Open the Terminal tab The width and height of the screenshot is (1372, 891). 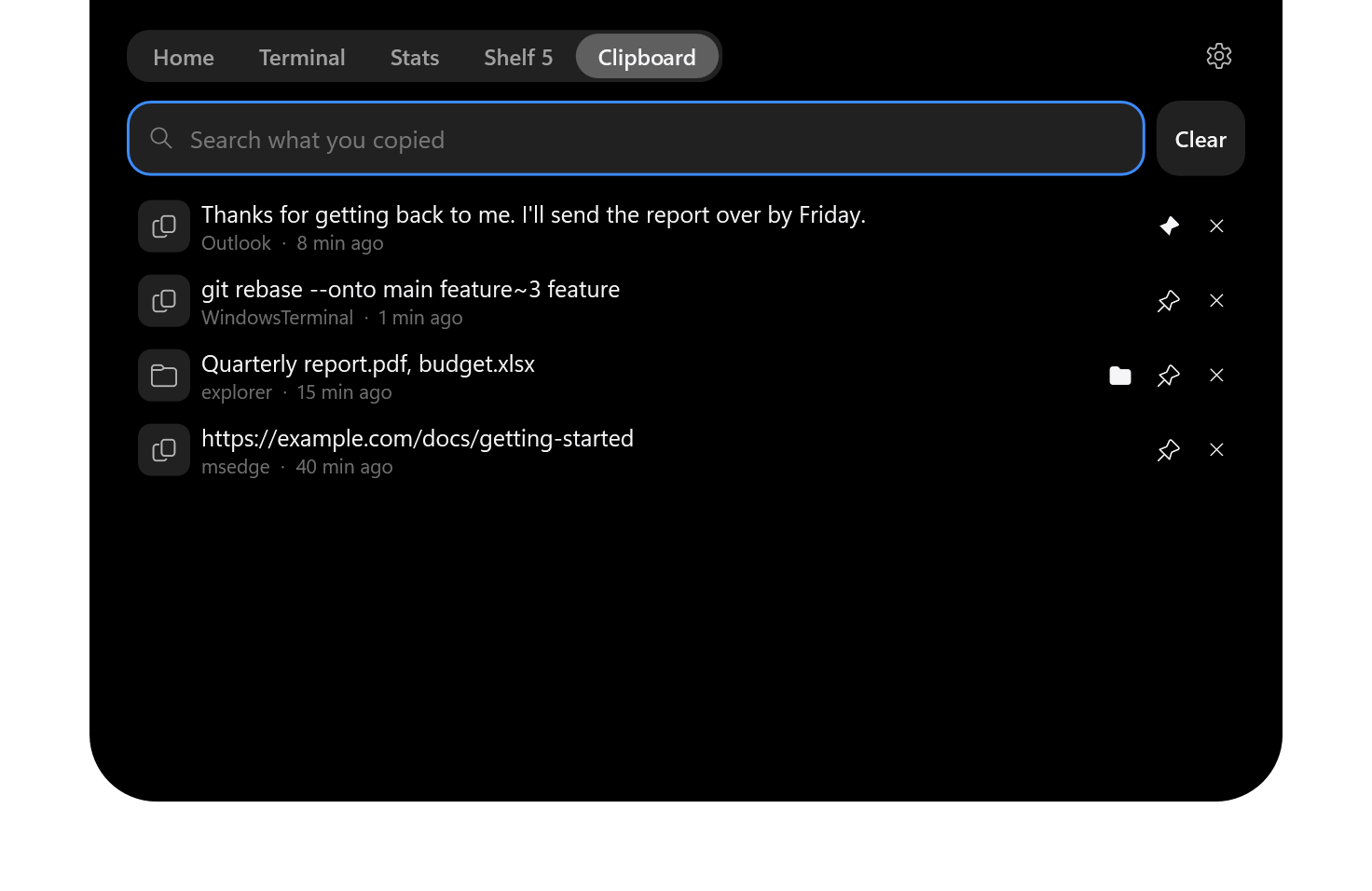tap(302, 57)
